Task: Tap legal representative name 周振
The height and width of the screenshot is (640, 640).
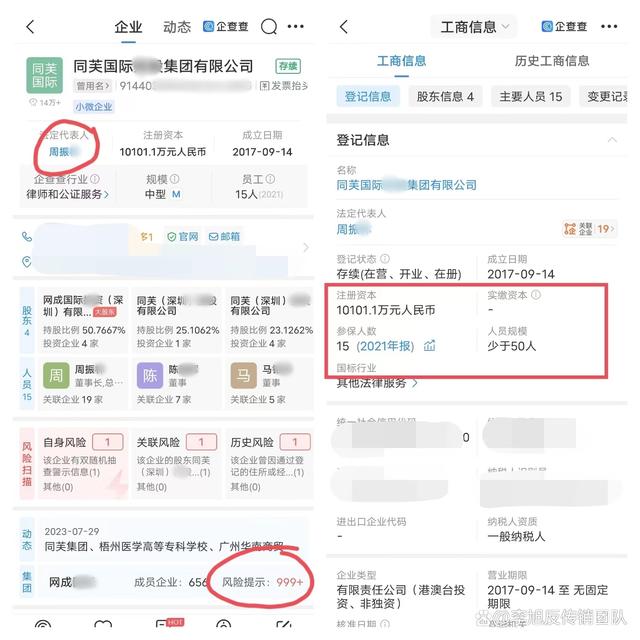Action: point(64,152)
